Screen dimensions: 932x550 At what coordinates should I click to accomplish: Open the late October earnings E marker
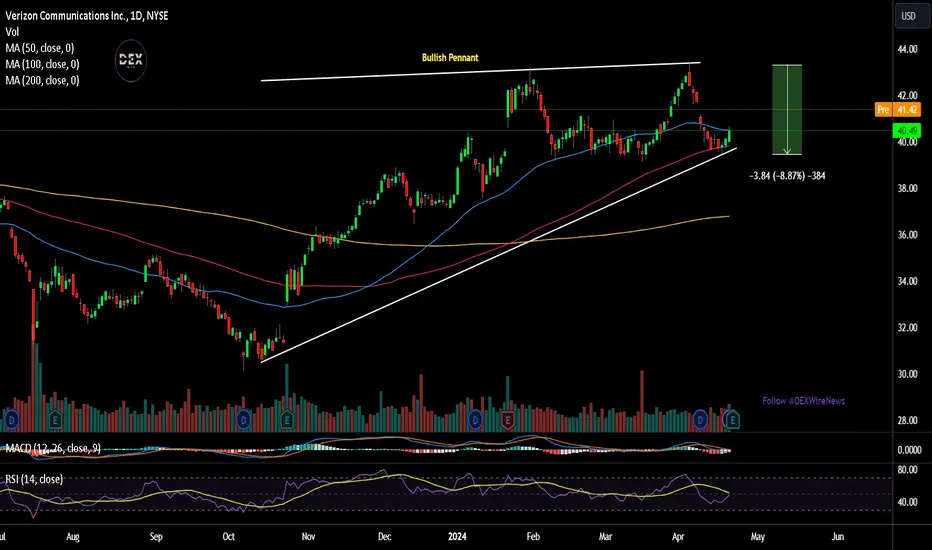[286, 420]
